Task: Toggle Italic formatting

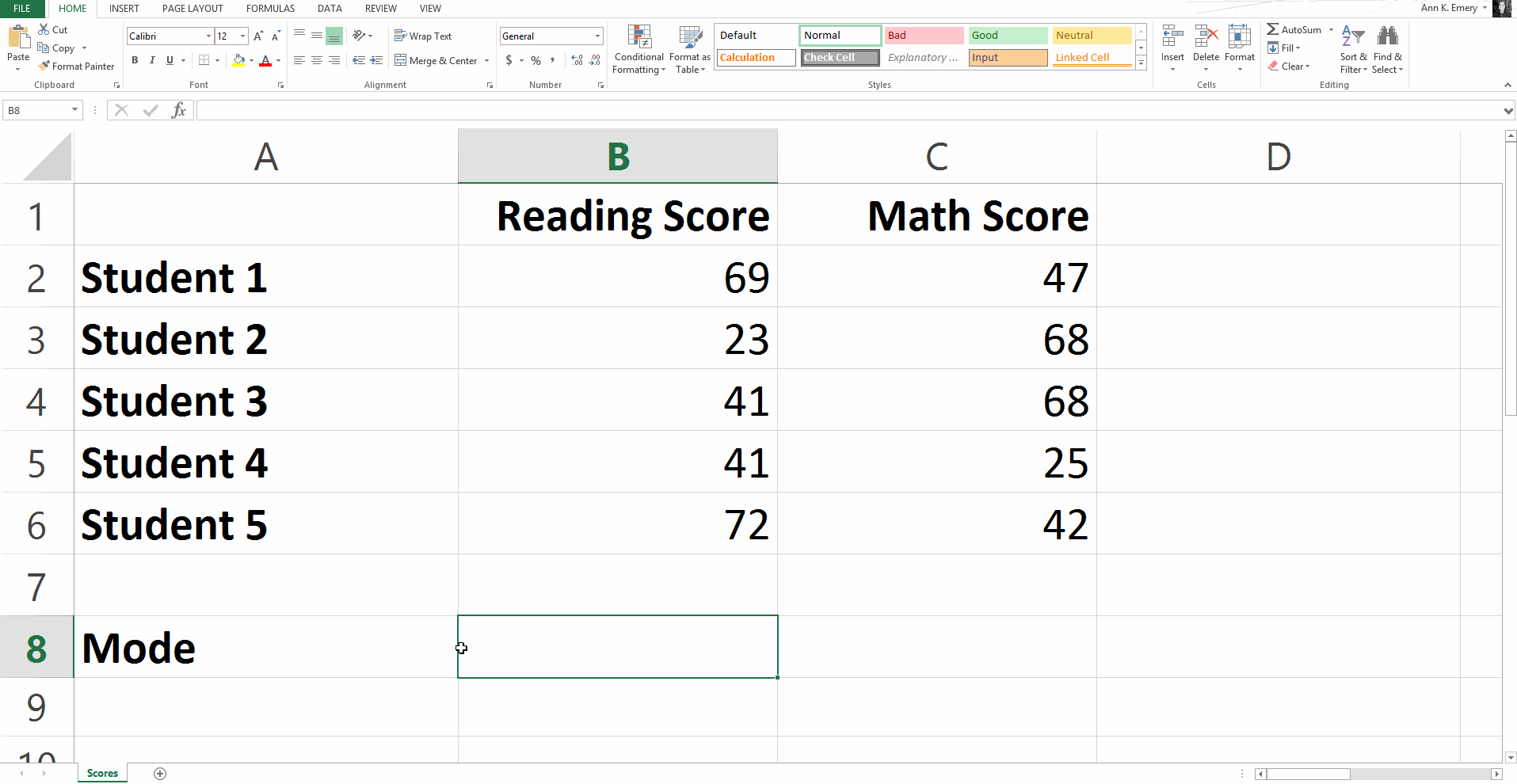Action: 152,60
